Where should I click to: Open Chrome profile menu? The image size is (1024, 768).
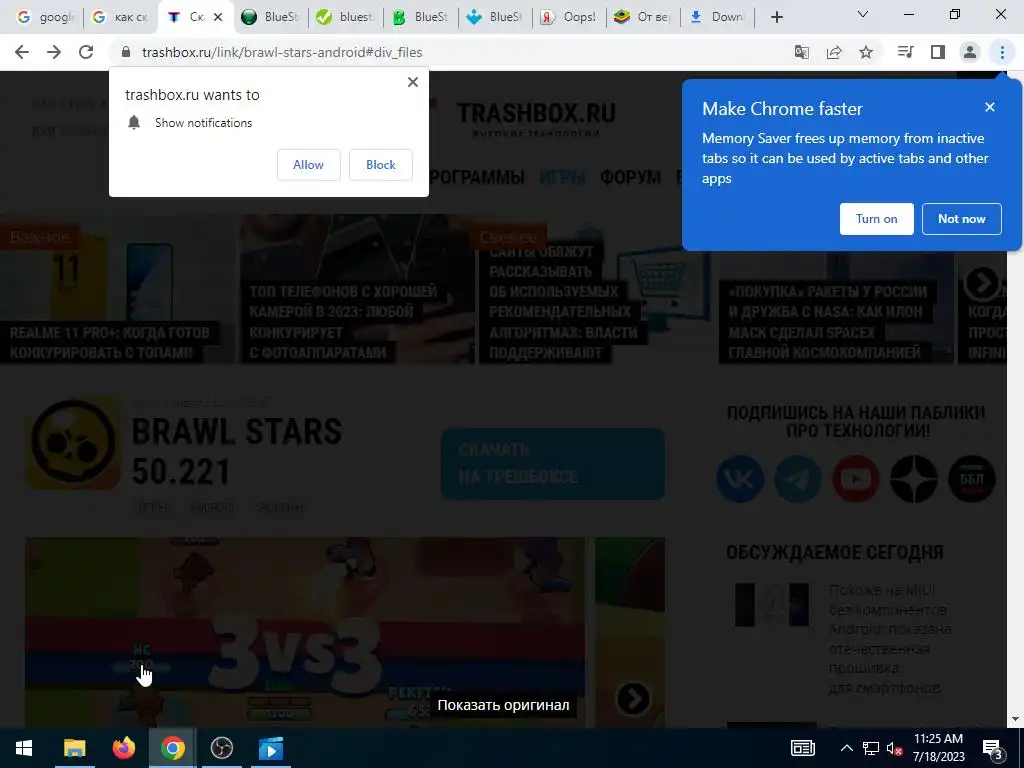pyautogui.click(x=970, y=52)
